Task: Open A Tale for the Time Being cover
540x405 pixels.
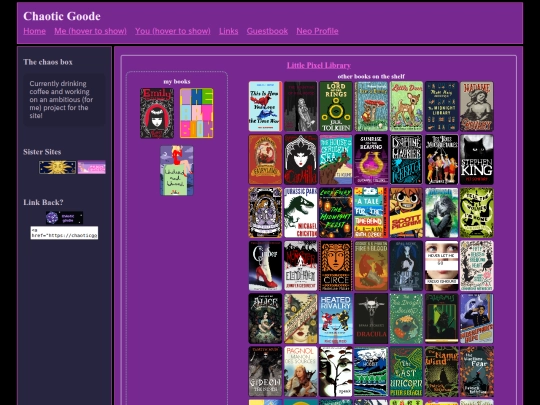Action: [371, 212]
